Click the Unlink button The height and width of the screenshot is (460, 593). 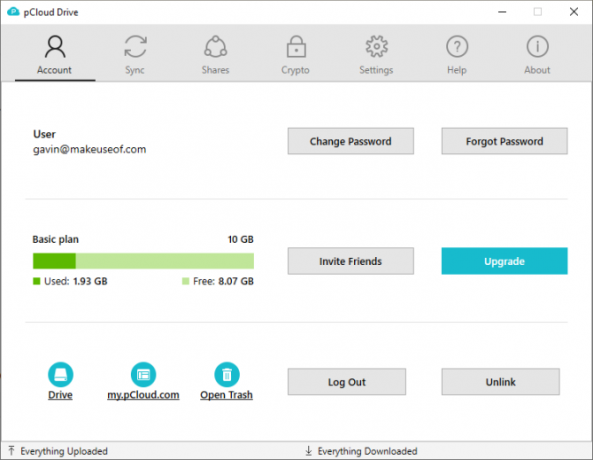click(x=500, y=382)
